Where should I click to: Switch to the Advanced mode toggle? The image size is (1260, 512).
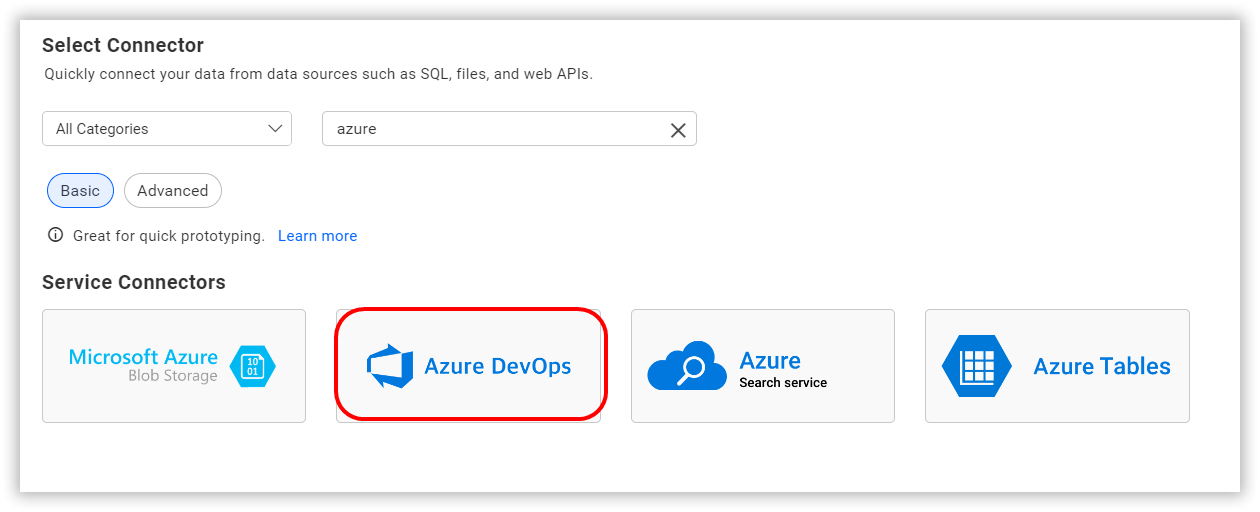[x=173, y=191]
